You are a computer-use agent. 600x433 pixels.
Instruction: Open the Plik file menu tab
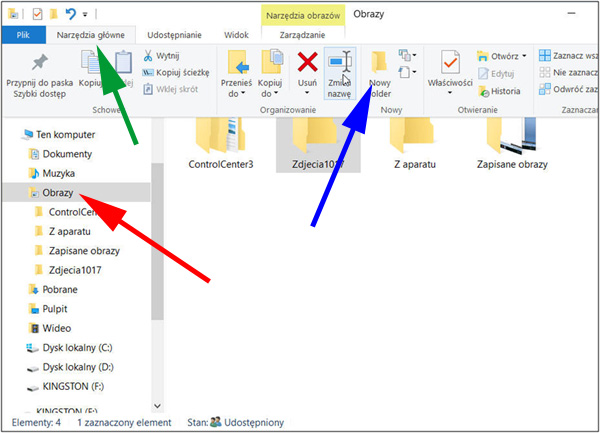(23, 35)
